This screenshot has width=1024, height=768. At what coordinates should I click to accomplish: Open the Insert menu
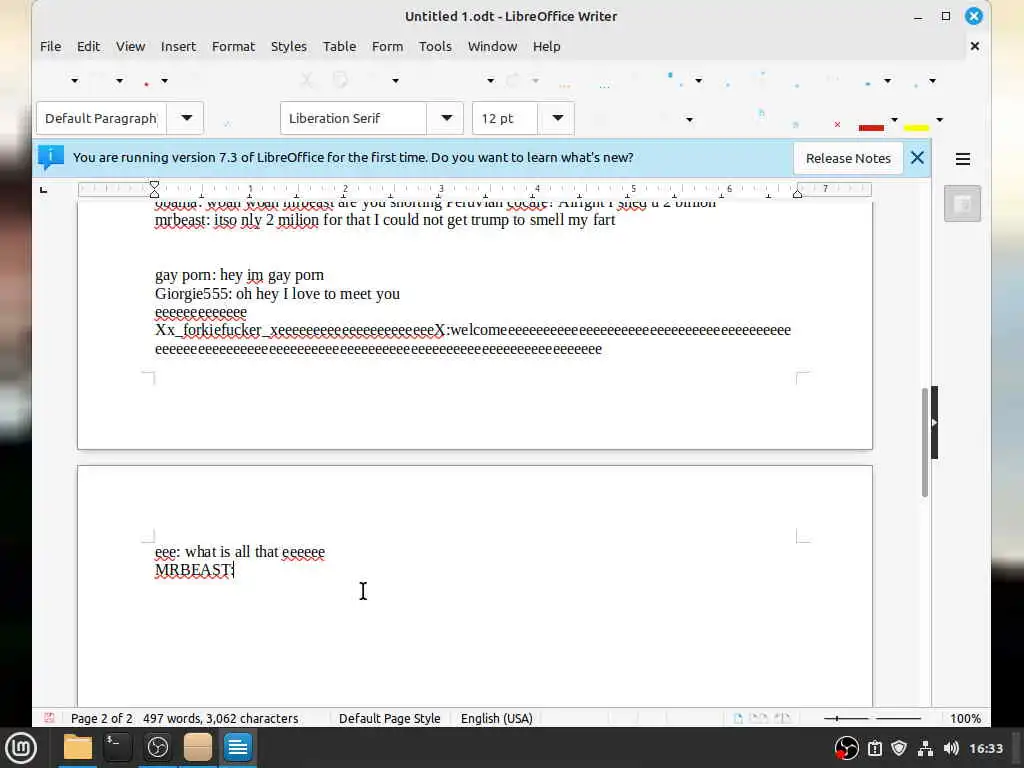pyautogui.click(x=178, y=46)
